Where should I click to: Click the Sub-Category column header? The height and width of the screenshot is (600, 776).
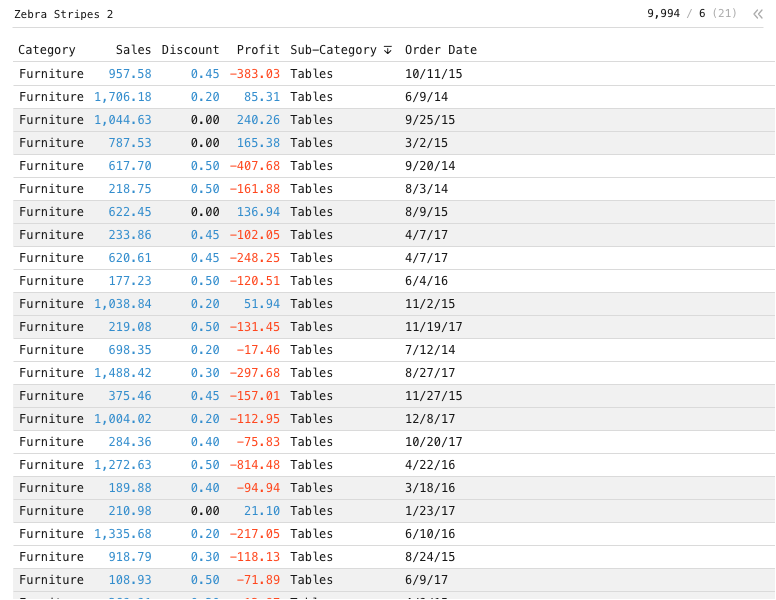pyautogui.click(x=334, y=50)
